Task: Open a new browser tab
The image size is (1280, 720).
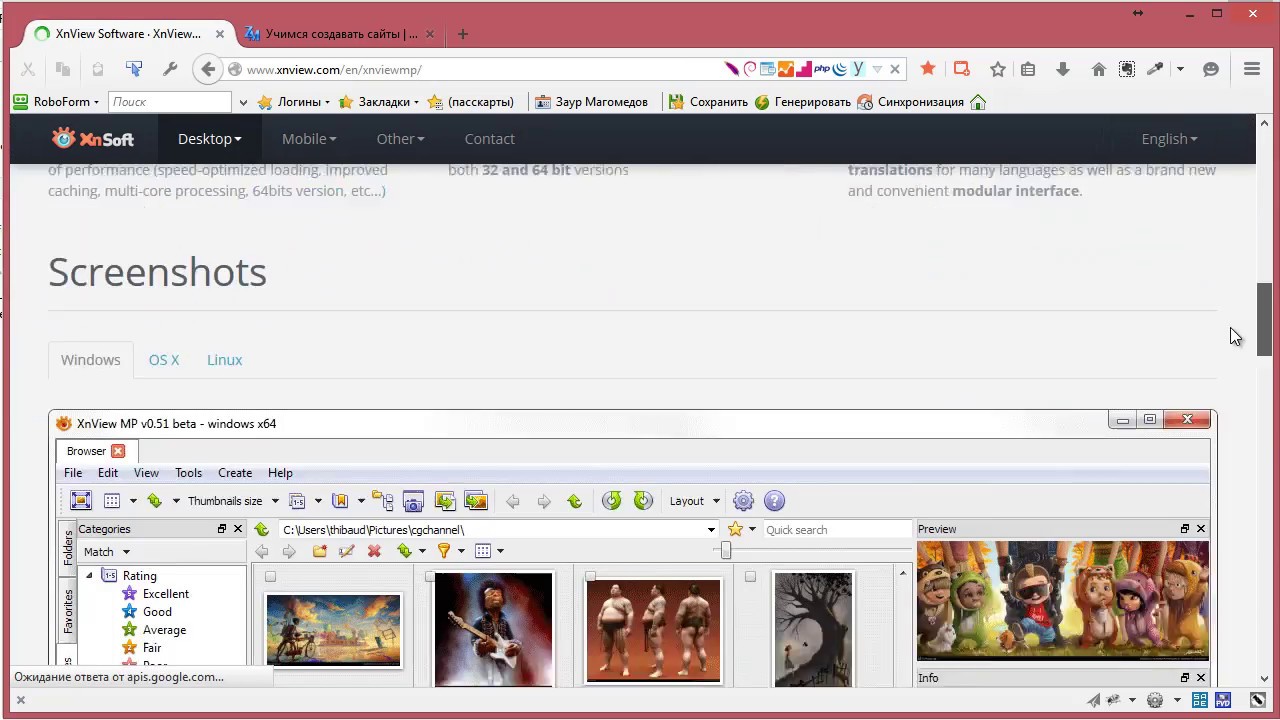Action: [462, 33]
